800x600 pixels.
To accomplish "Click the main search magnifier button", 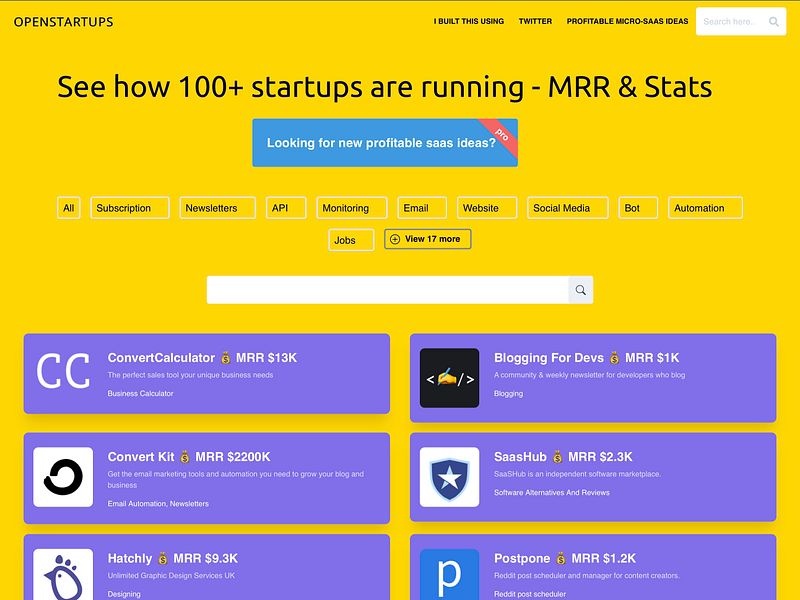I will (581, 290).
